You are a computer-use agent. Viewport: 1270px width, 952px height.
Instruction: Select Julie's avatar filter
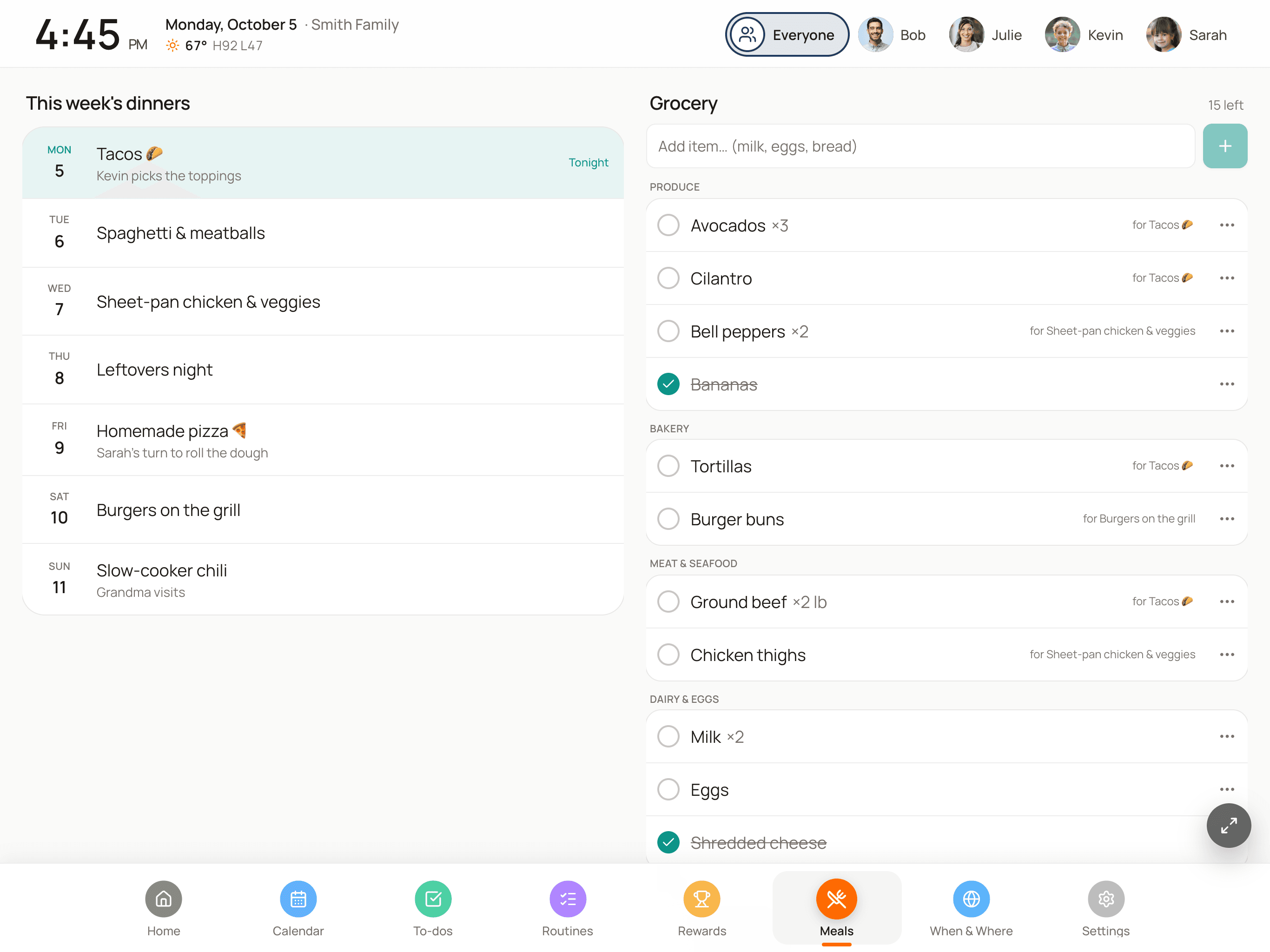coord(966,35)
